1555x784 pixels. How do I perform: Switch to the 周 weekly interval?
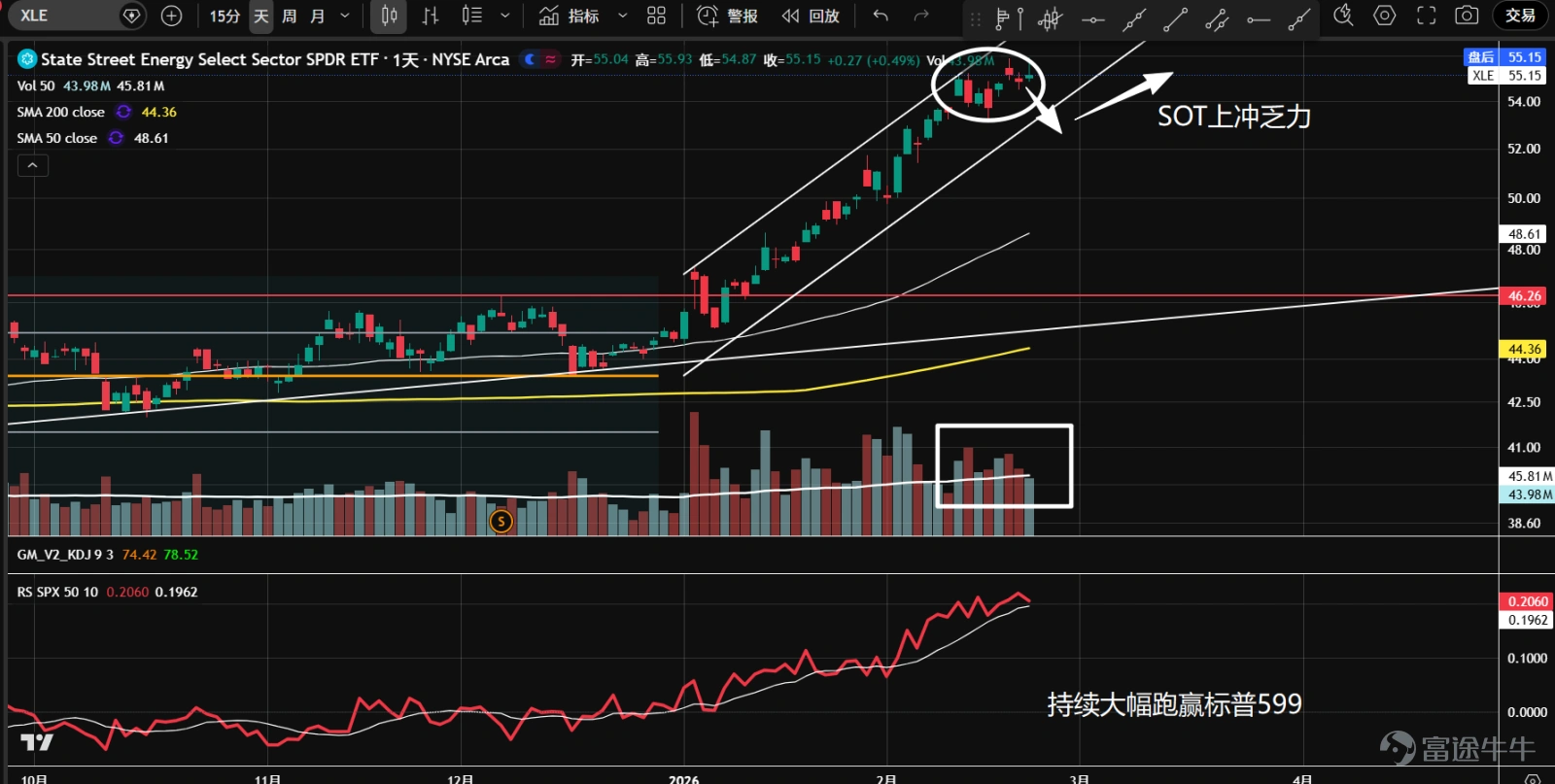click(289, 16)
